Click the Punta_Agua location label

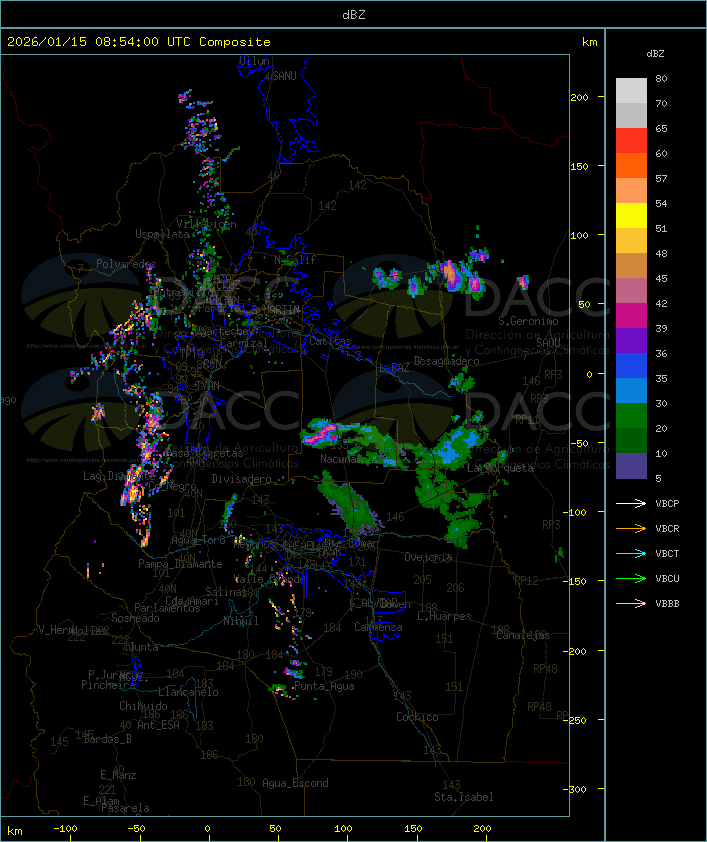click(x=325, y=687)
